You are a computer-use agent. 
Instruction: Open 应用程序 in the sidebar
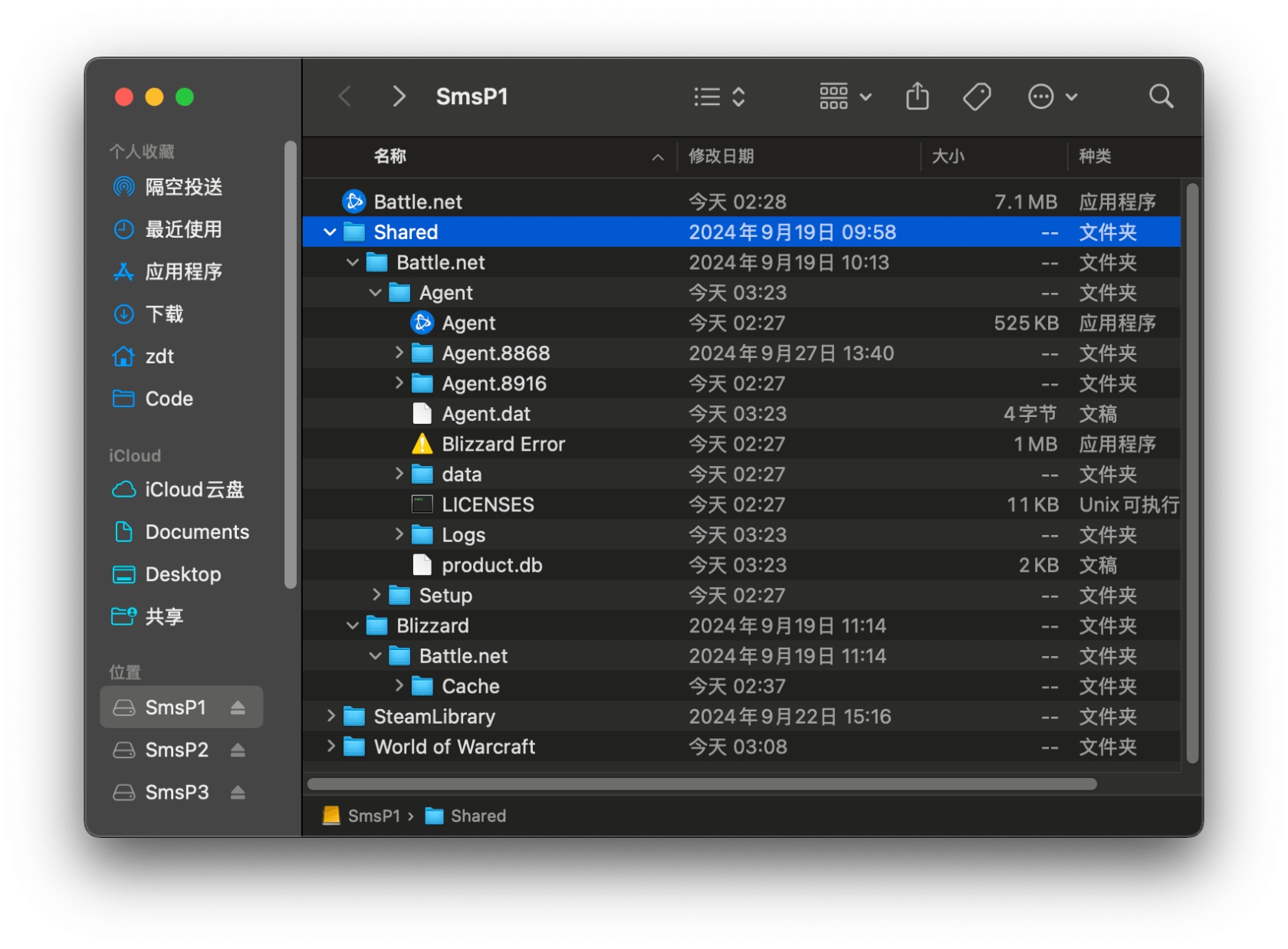click(x=182, y=271)
